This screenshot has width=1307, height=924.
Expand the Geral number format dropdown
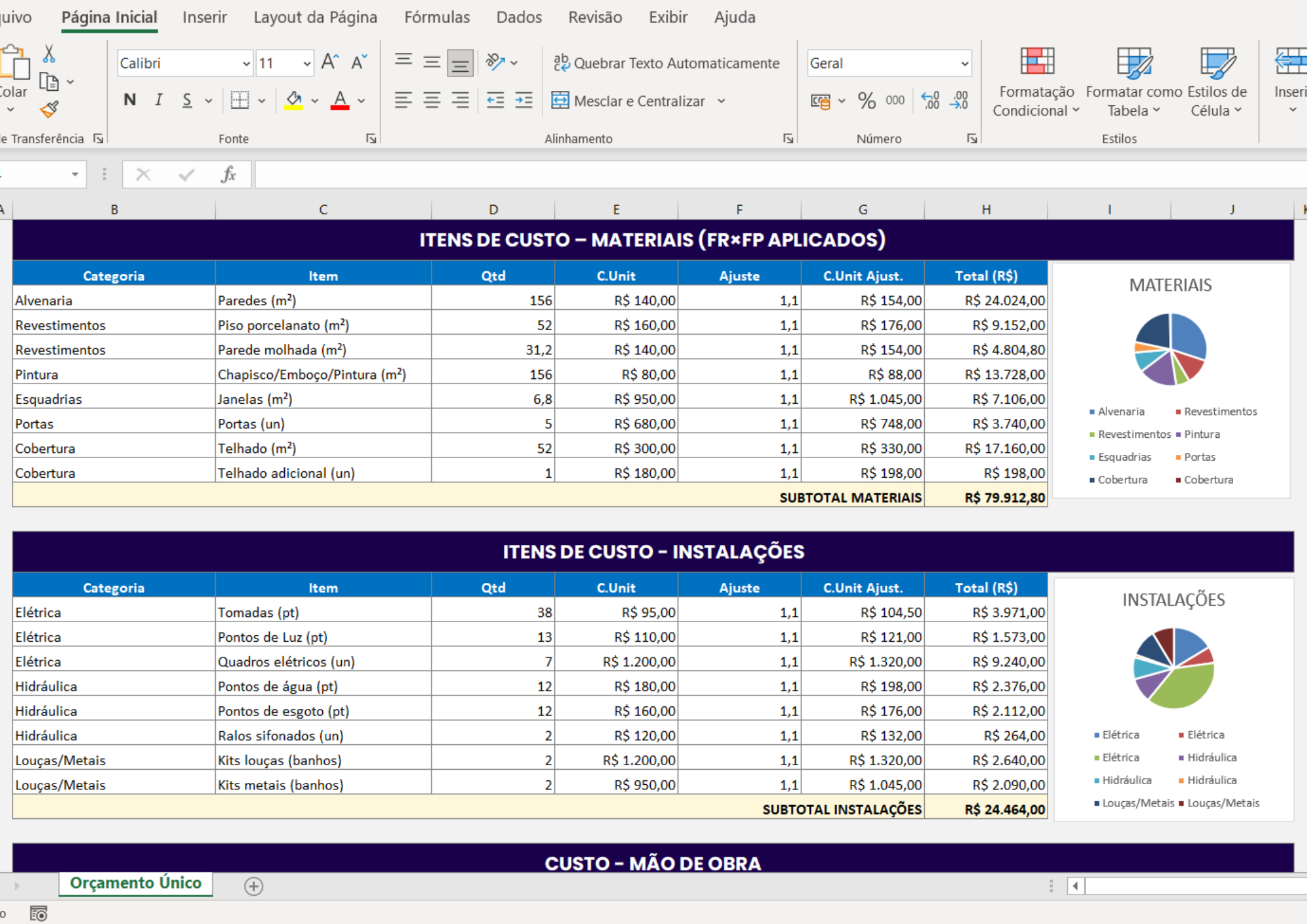(x=965, y=63)
